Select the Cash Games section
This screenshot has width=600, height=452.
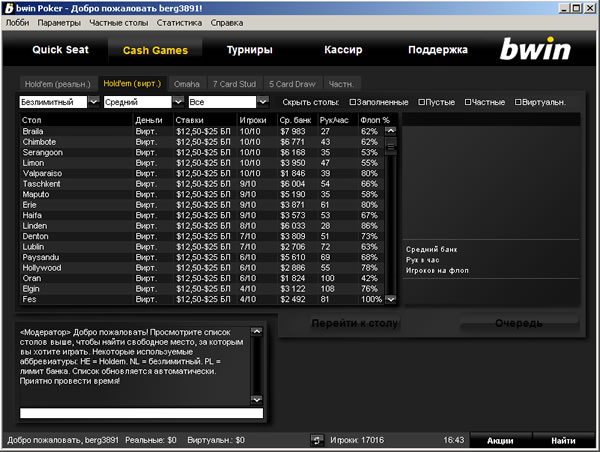pos(155,50)
